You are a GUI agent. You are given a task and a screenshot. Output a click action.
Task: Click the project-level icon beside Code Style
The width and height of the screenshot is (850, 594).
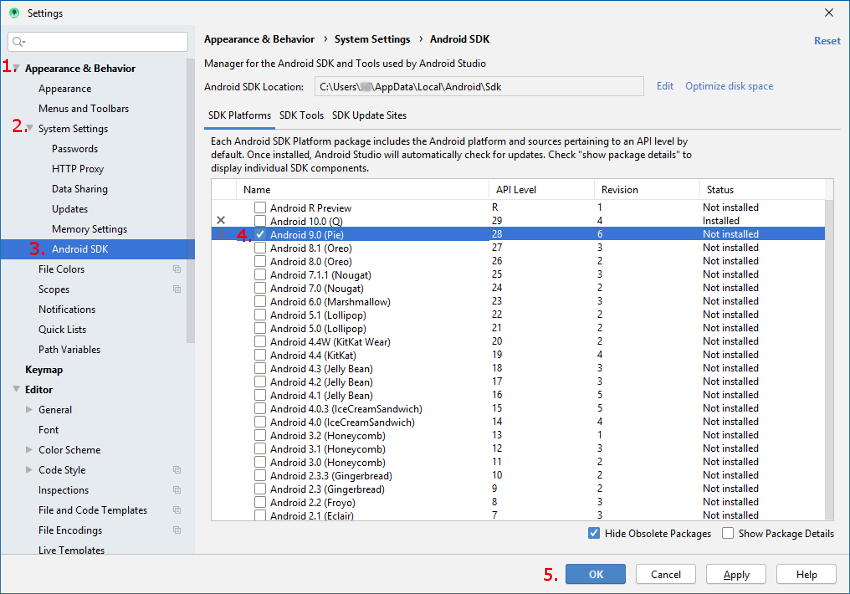[x=177, y=470]
